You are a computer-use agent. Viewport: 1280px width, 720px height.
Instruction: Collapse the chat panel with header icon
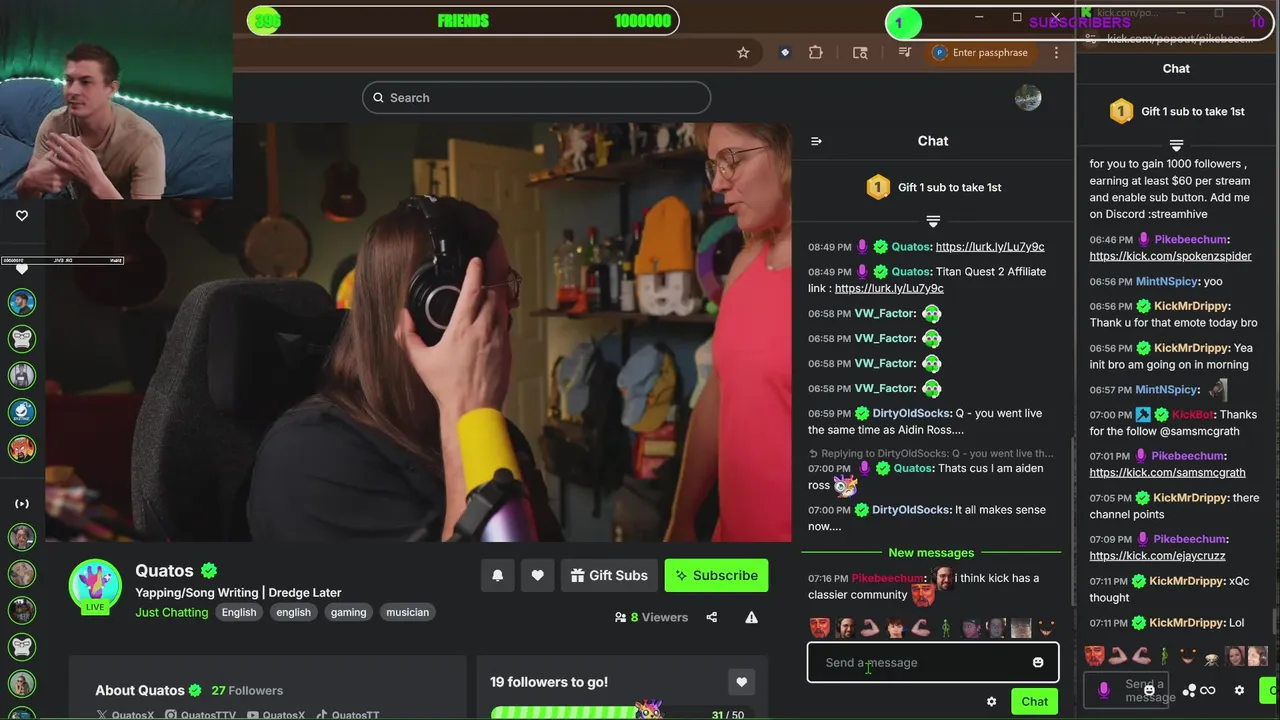click(x=816, y=141)
